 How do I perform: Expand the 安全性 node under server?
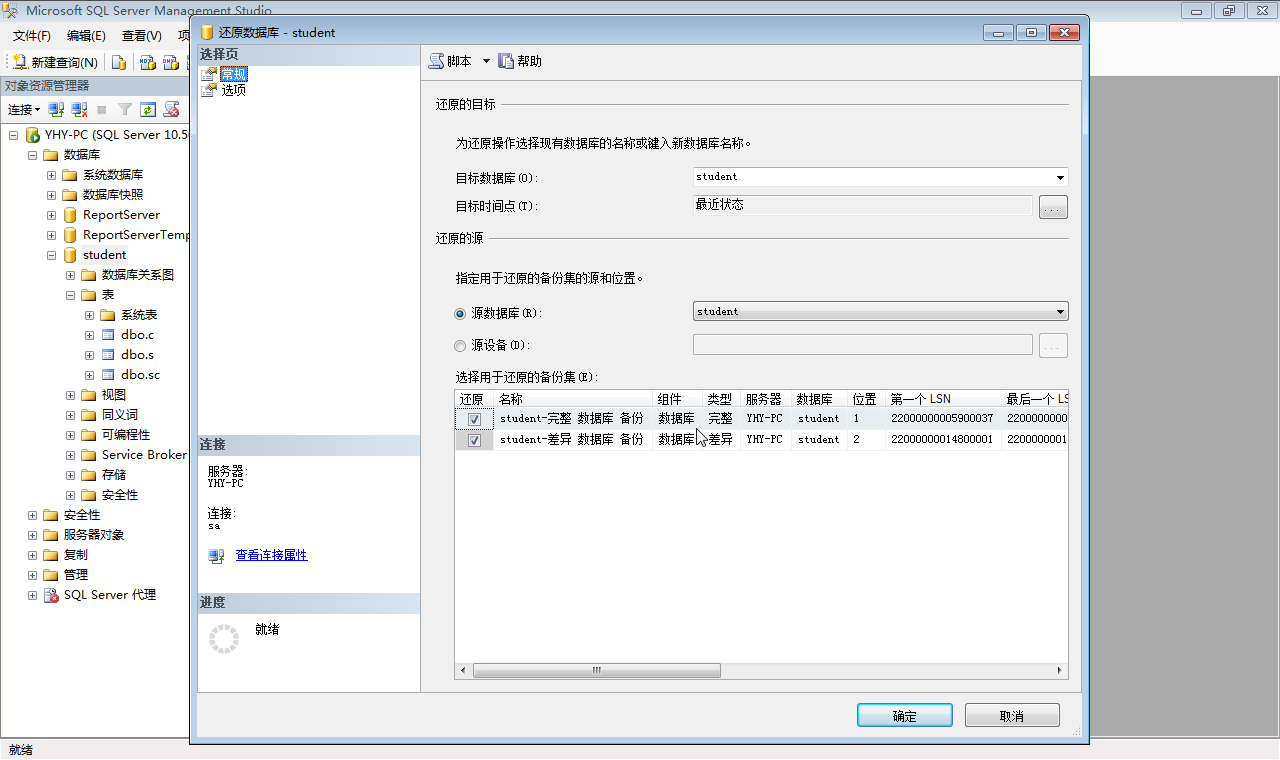32,515
